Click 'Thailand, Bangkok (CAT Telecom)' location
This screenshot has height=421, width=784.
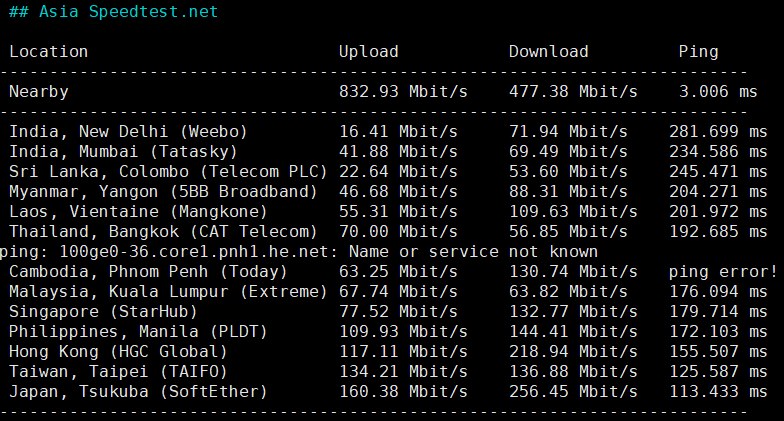(164, 232)
